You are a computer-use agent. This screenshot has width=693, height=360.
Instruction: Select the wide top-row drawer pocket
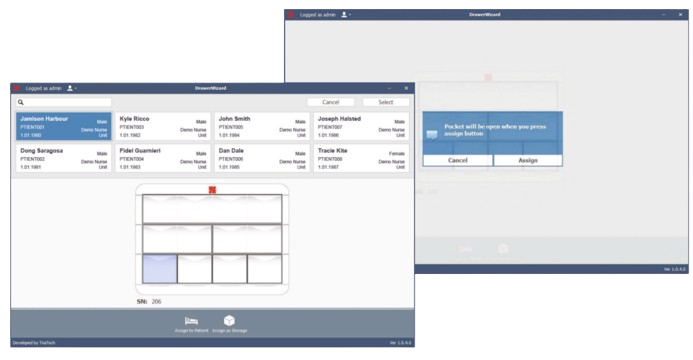(212, 208)
